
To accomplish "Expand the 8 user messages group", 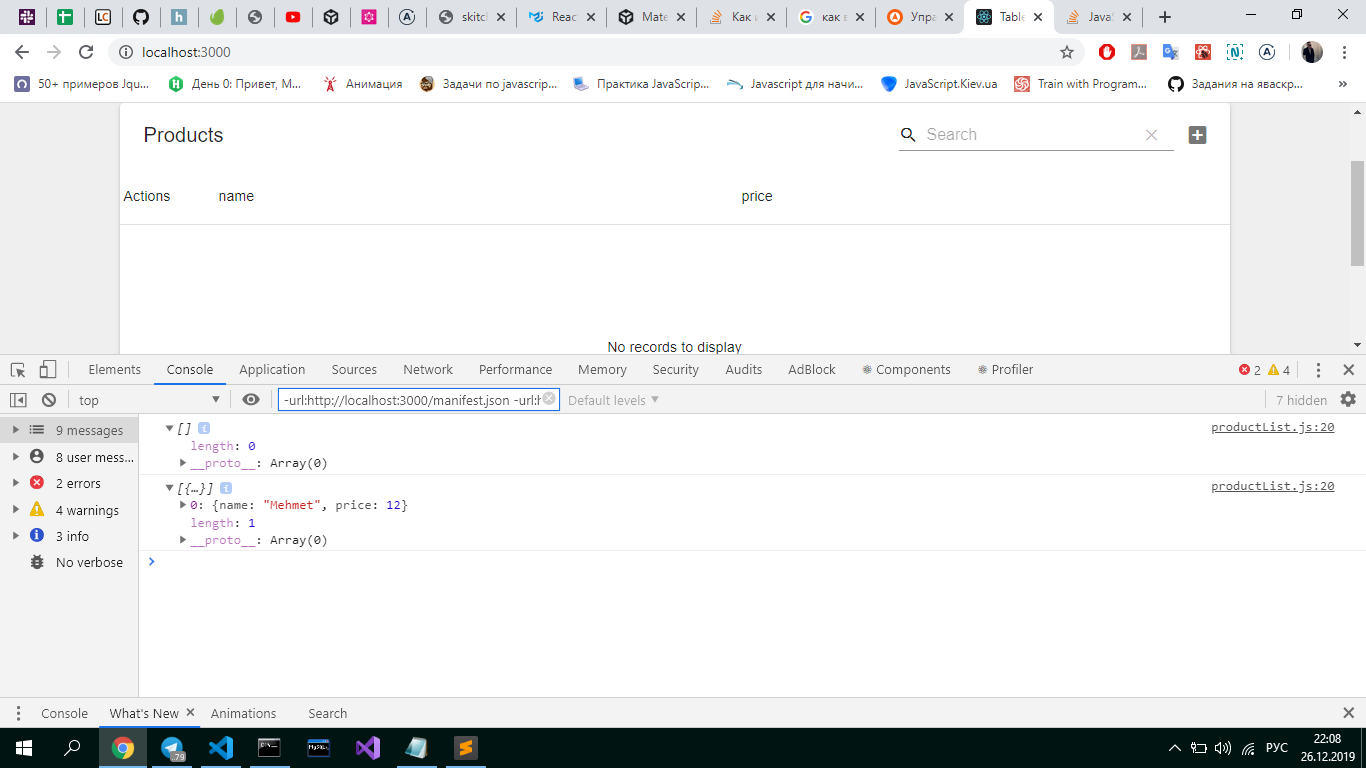I will click(x=15, y=457).
